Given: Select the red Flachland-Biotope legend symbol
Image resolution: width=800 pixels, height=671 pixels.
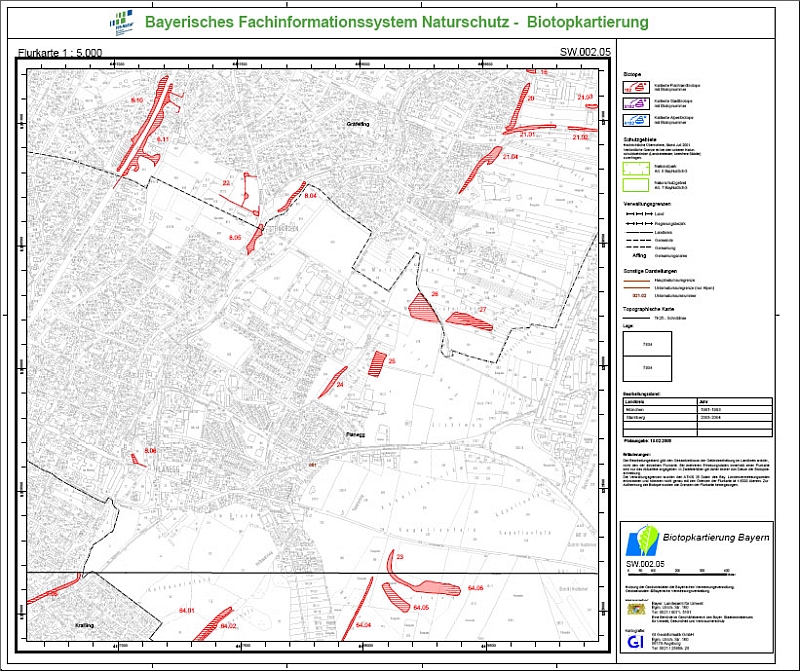Looking at the screenshot, I should pyautogui.click(x=637, y=86).
